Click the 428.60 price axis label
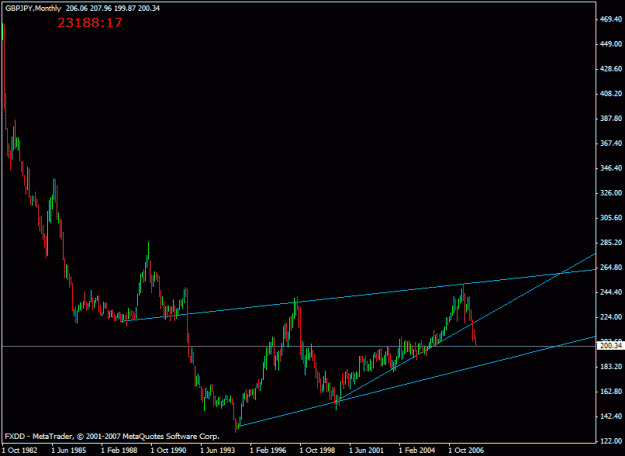The image size is (625, 456). tap(613, 69)
